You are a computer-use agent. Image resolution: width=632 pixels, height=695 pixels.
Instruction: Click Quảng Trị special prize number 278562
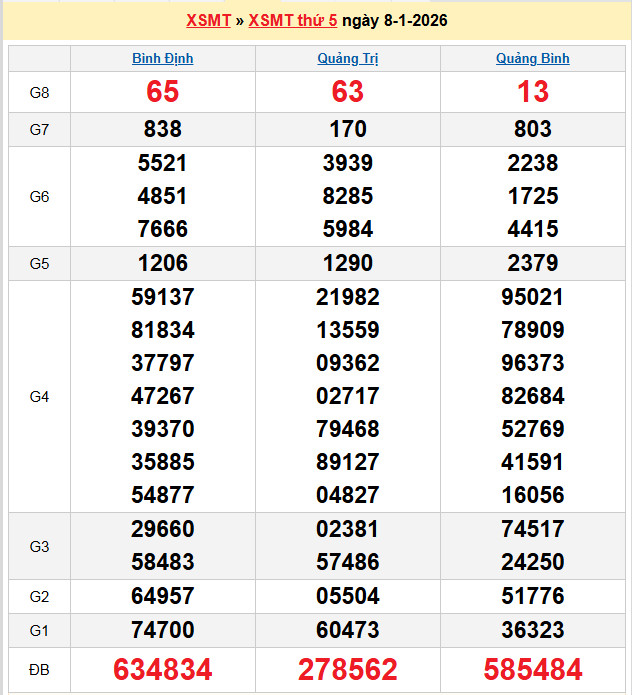pyautogui.click(x=347, y=669)
